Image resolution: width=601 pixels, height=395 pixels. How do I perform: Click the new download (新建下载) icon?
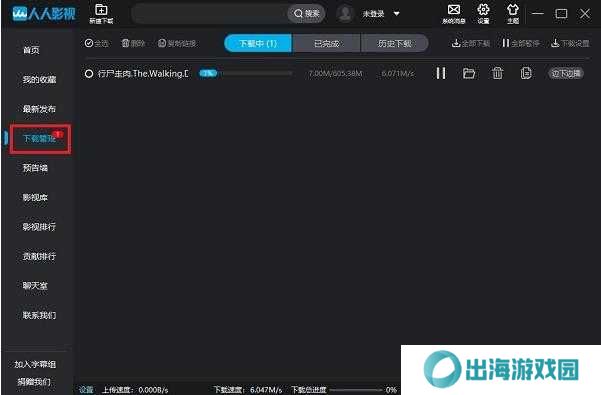point(101,10)
